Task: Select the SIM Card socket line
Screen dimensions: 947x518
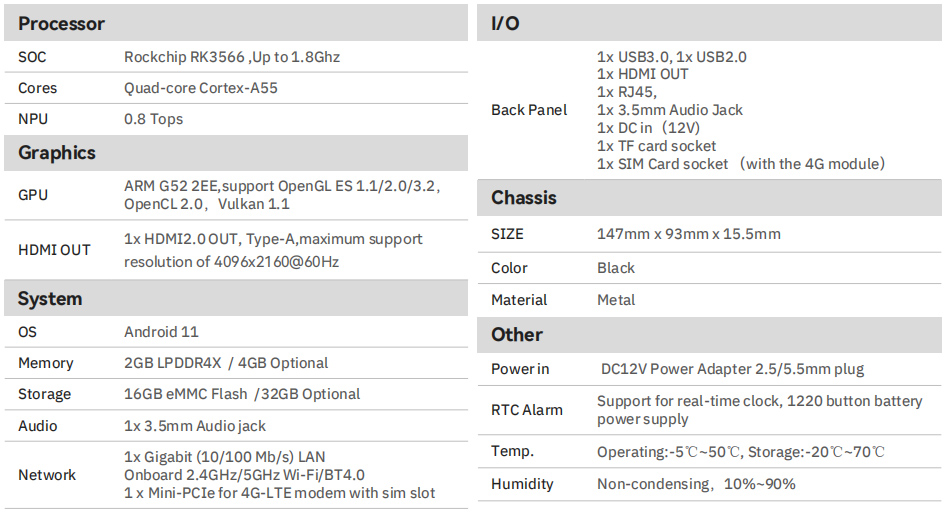Action: 741,164
